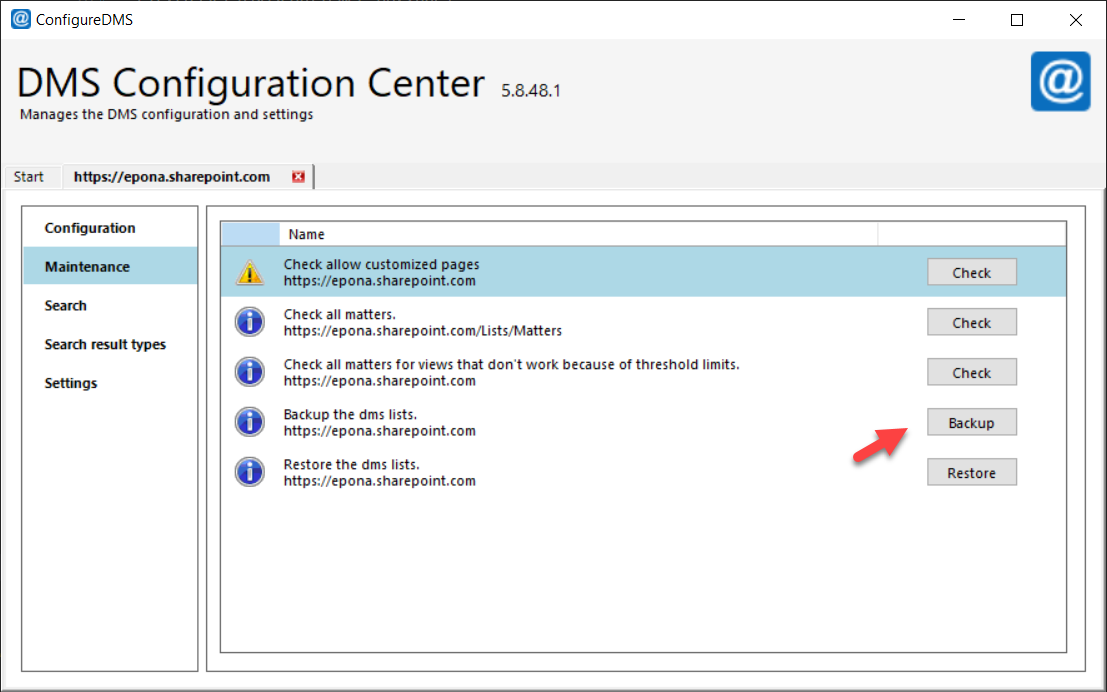The width and height of the screenshot is (1107, 692).
Task: Click the info icon on the threshold limits row
Action: pos(250,372)
